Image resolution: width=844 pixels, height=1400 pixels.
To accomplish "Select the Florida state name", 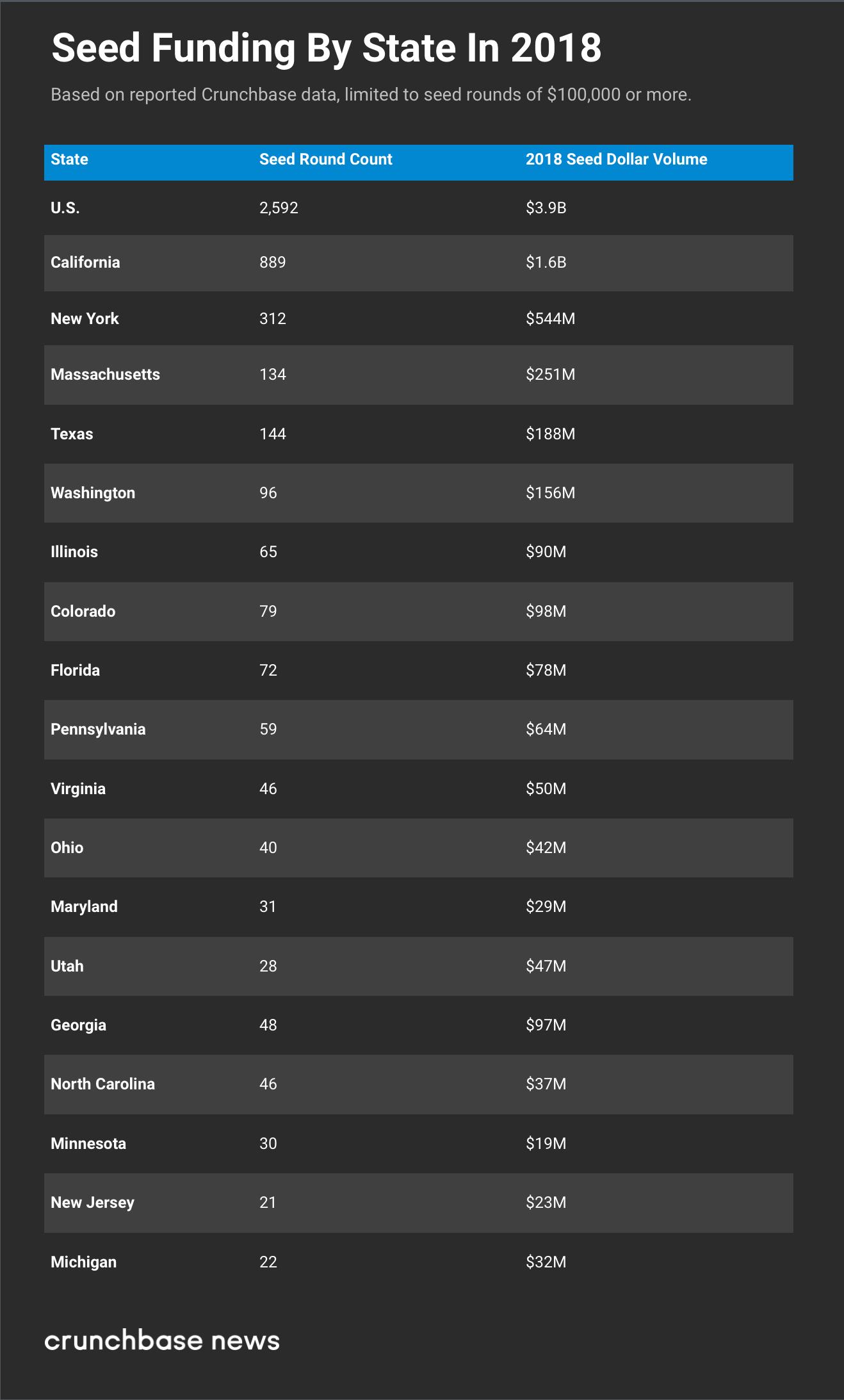I will [75, 671].
